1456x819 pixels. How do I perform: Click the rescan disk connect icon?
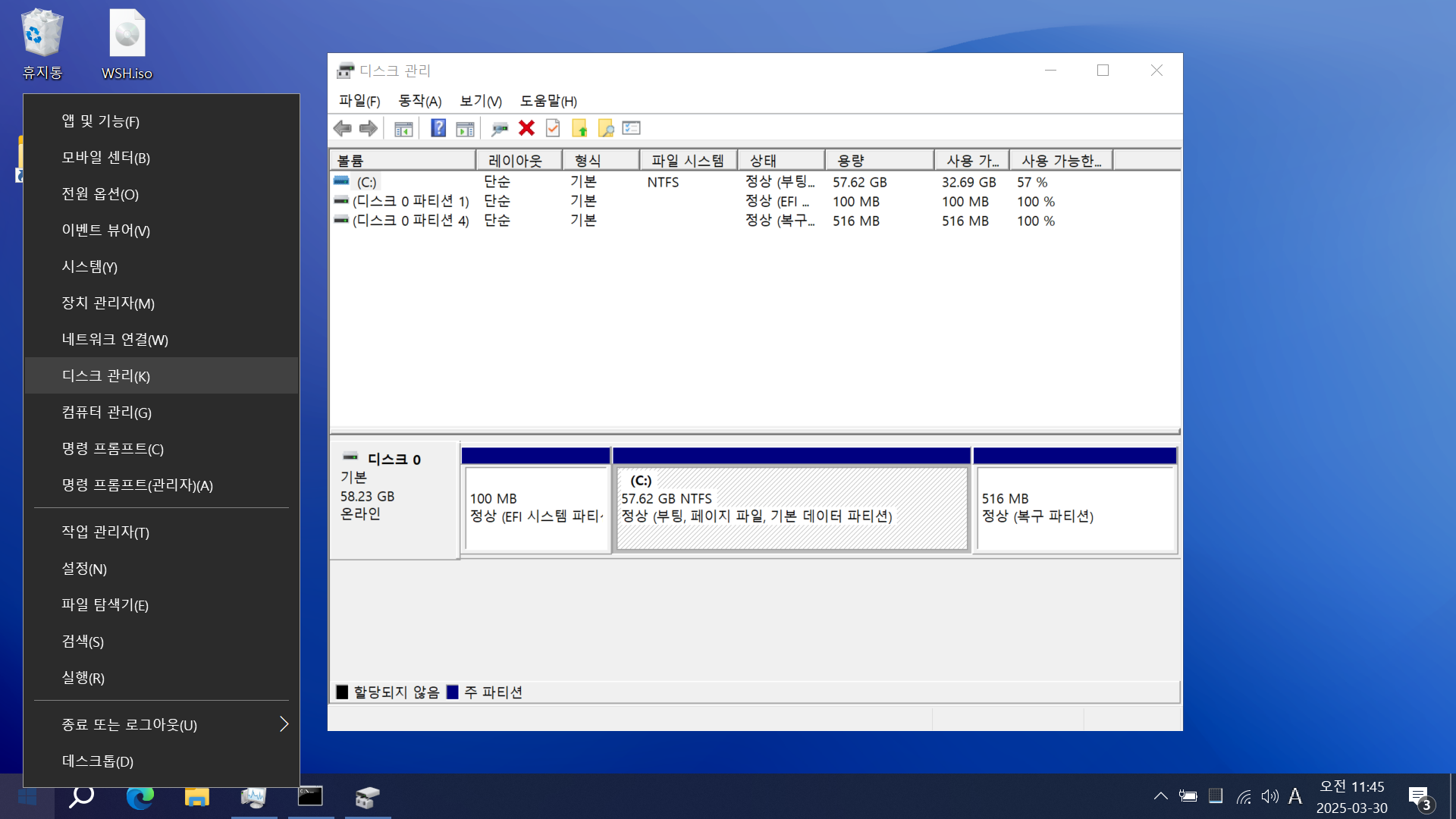pyautogui.click(x=499, y=128)
